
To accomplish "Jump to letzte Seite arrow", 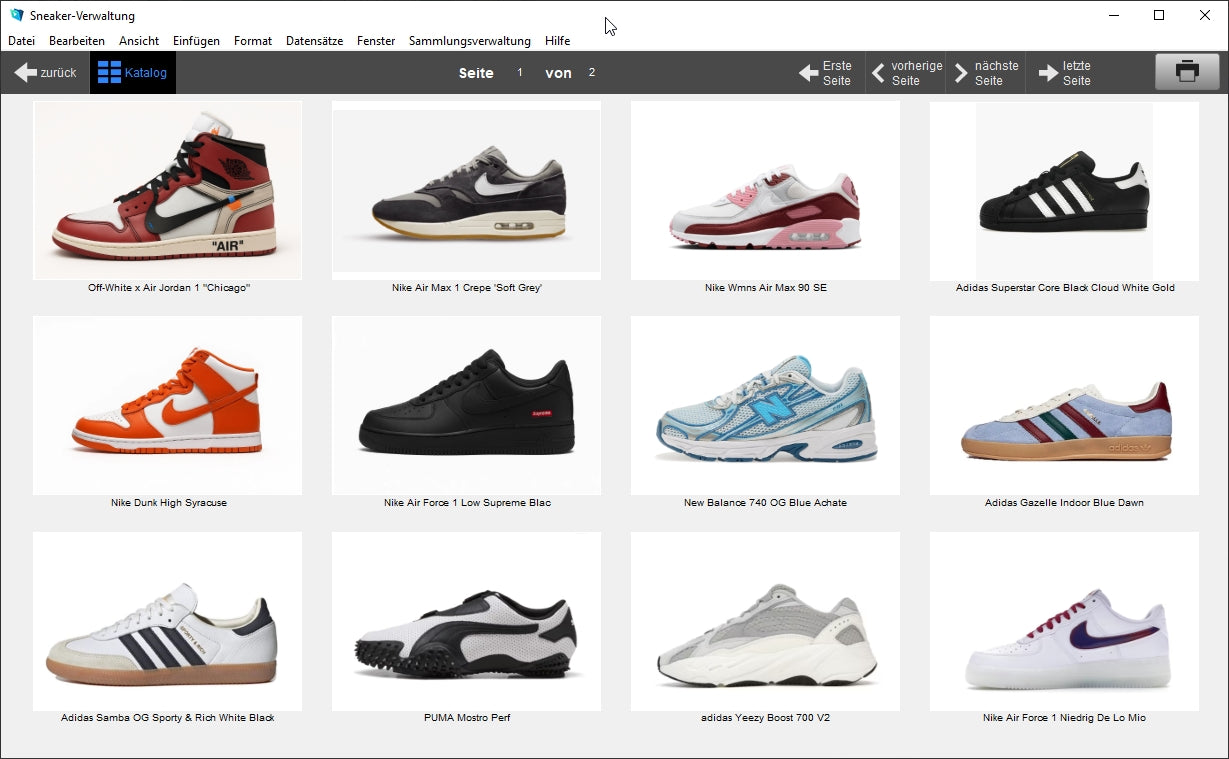I will [1048, 73].
